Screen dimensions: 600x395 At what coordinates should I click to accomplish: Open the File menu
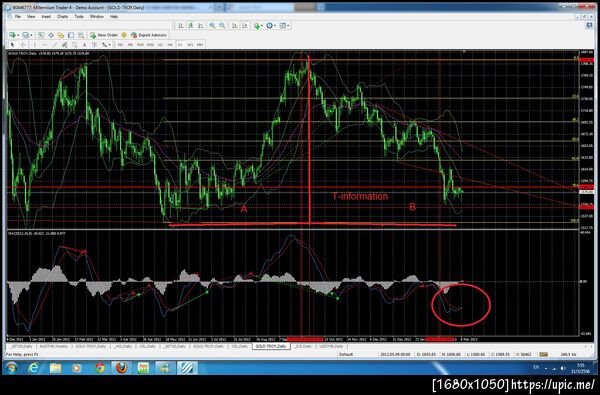pyautogui.click(x=18, y=17)
